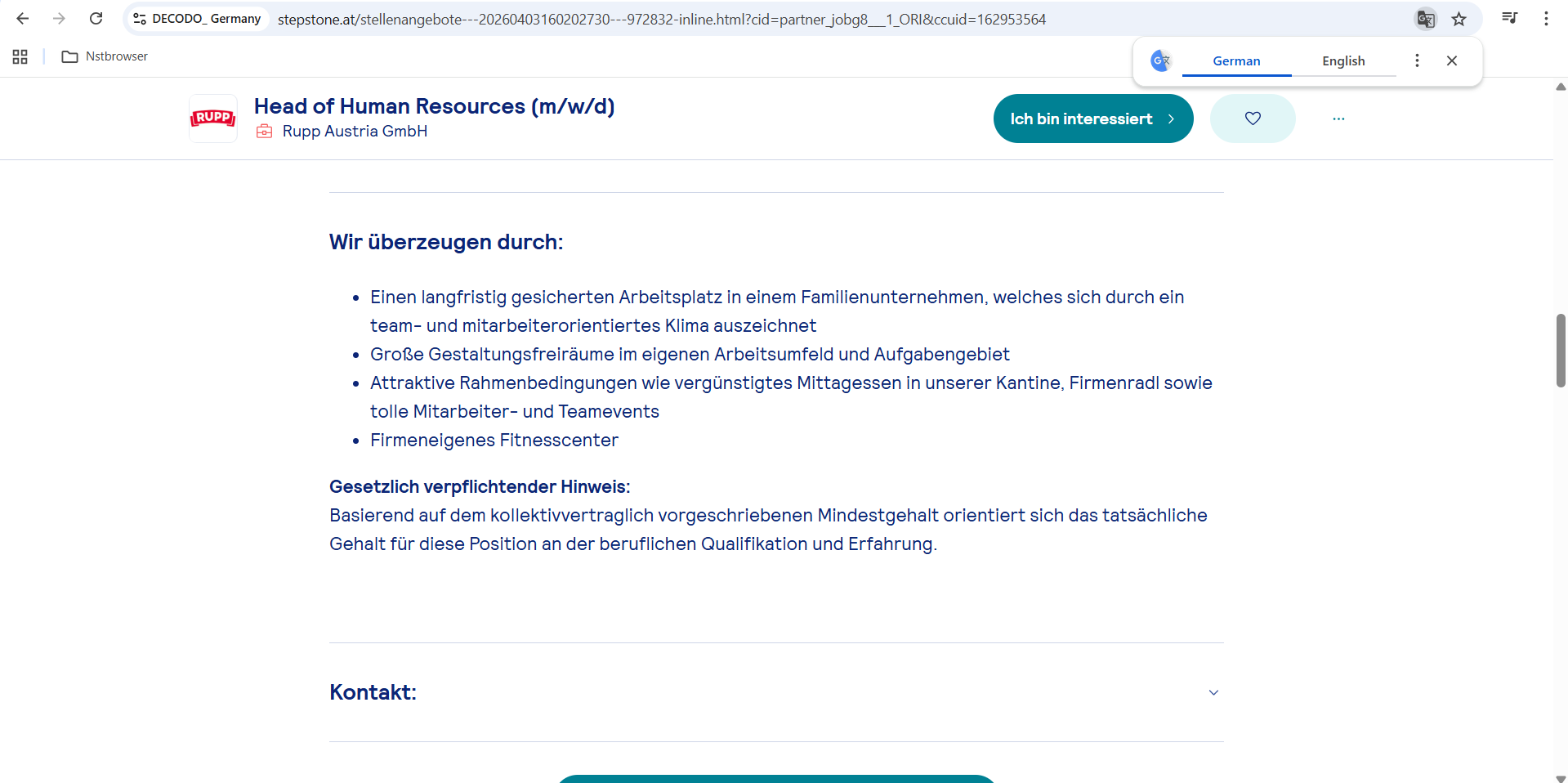Open the Chrome three-dot menu
The image size is (1568, 783).
click(x=1546, y=19)
